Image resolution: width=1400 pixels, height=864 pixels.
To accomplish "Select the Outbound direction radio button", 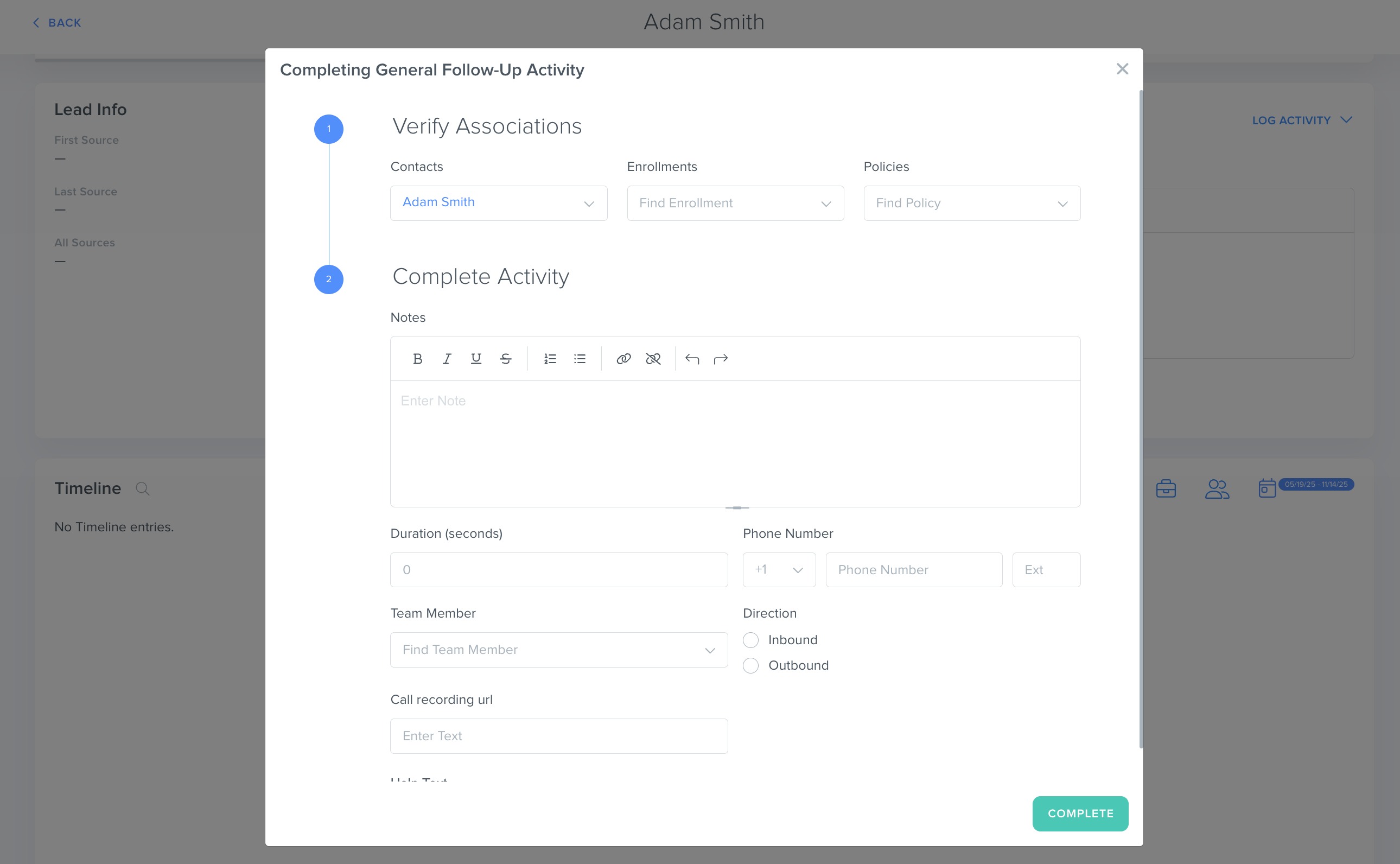I will 750,666.
